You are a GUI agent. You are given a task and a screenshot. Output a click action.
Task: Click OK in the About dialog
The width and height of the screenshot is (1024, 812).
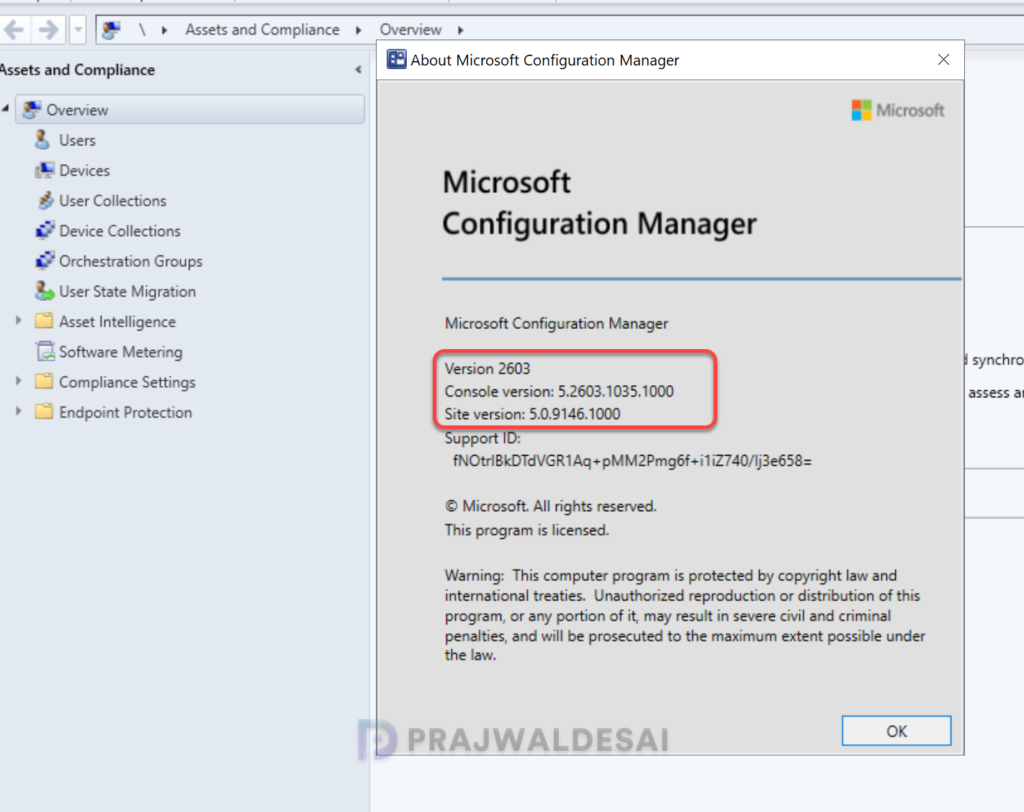click(896, 731)
